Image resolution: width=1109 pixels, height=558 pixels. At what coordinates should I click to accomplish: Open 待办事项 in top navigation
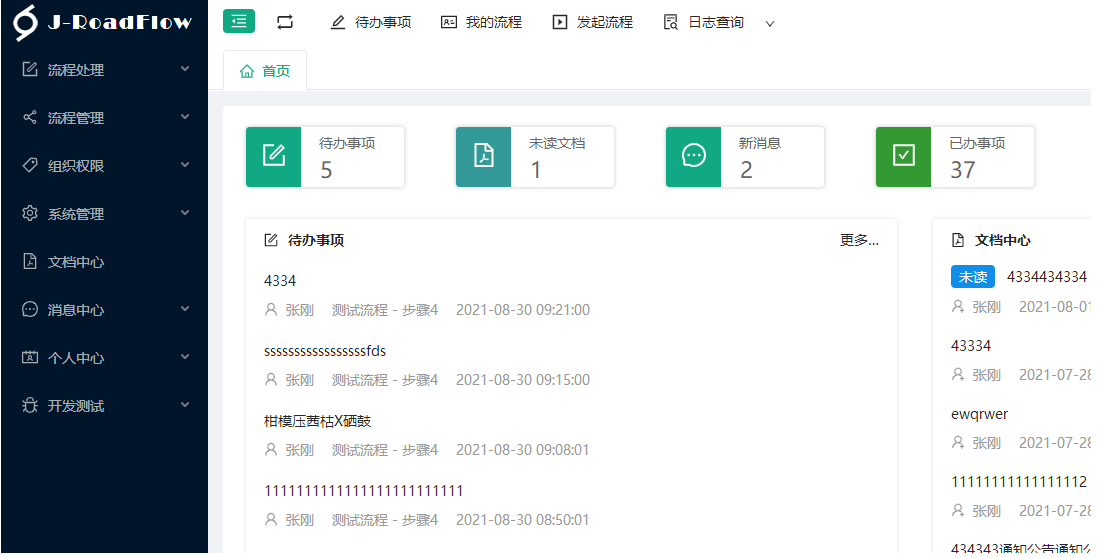(x=383, y=23)
